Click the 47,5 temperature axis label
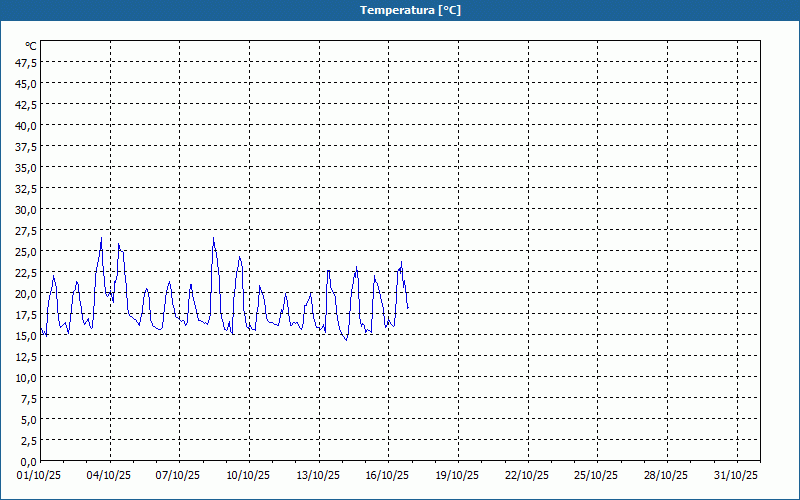800x500 pixels. pyautogui.click(x=26, y=62)
